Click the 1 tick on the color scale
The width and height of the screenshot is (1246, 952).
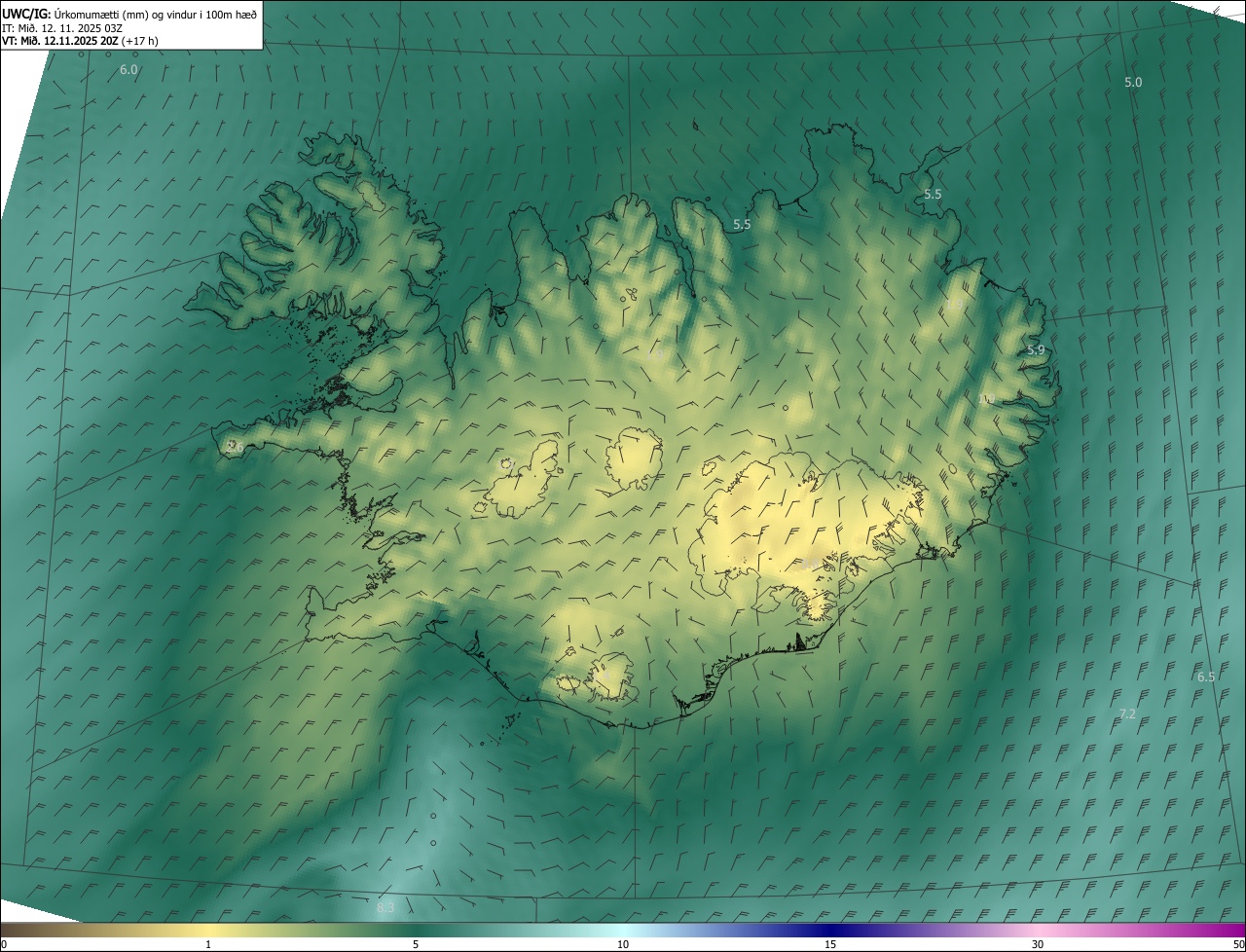pyautogui.click(x=208, y=944)
